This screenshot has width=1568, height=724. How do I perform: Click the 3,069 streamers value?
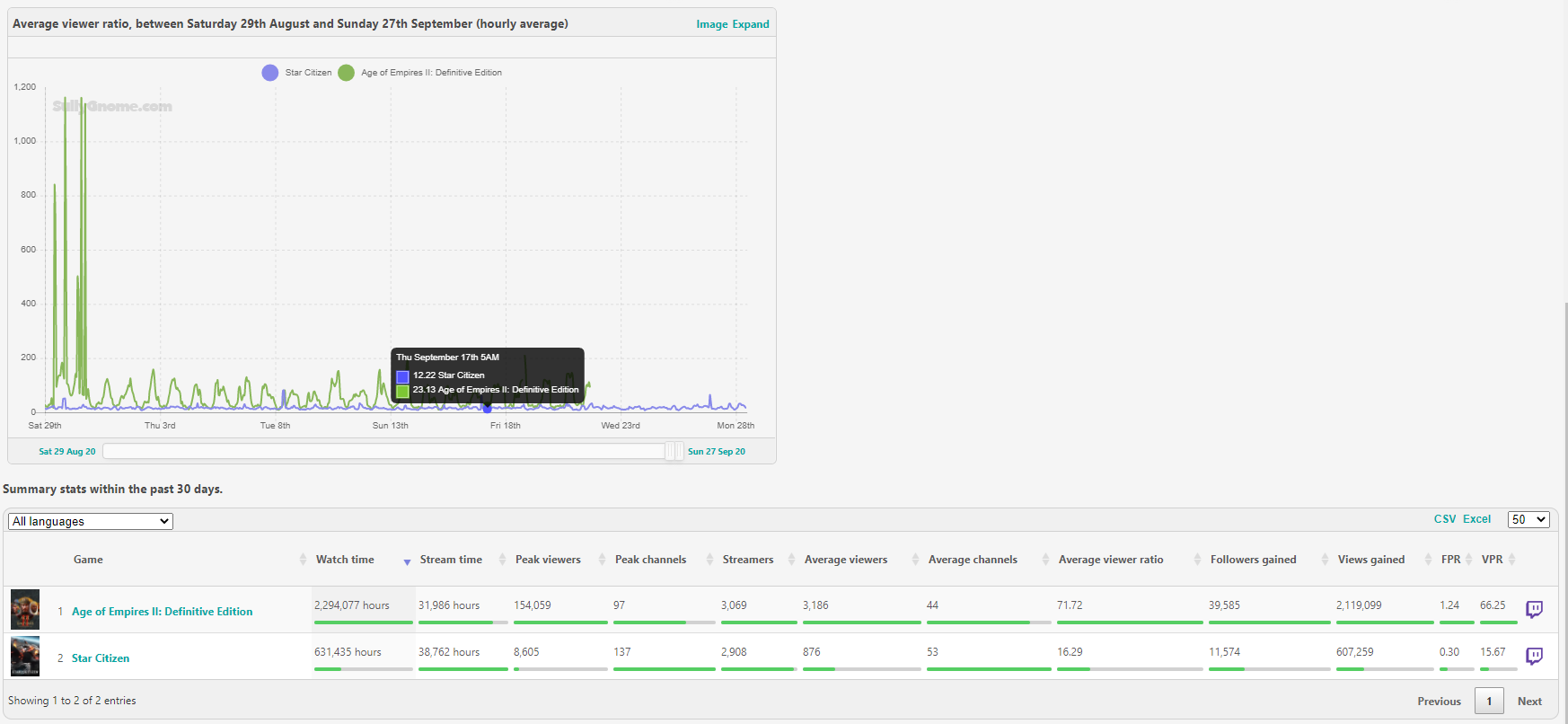[x=734, y=605]
